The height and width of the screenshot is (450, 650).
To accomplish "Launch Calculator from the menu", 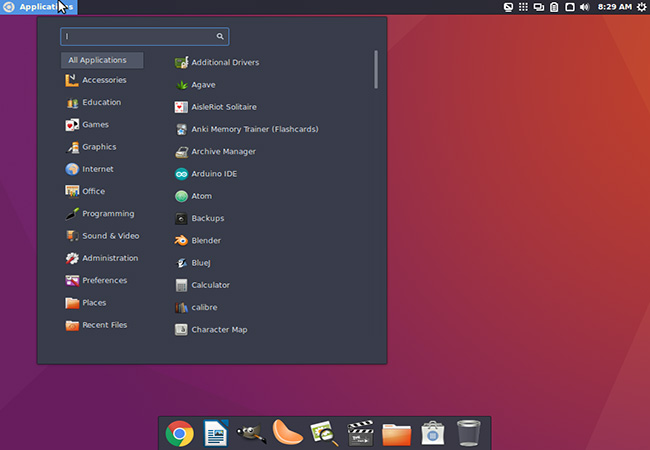I will [210, 285].
